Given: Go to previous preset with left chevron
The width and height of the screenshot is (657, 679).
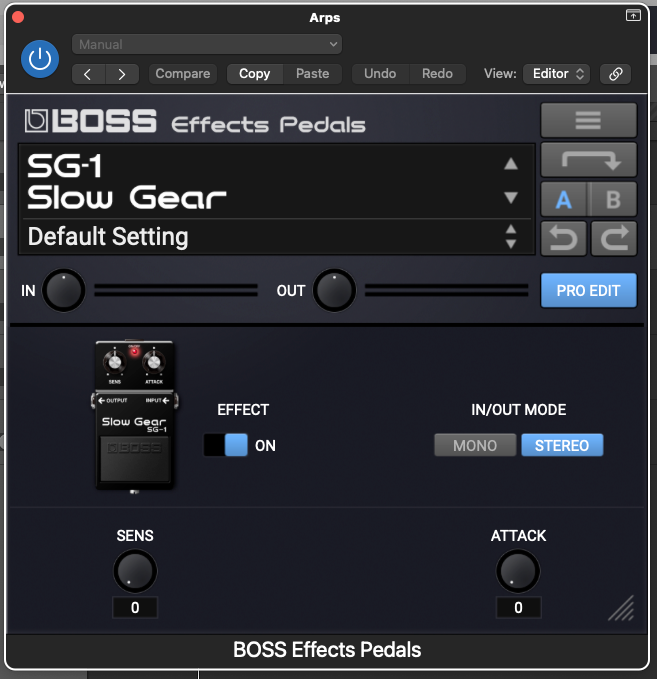Looking at the screenshot, I should pyautogui.click(x=88, y=74).
